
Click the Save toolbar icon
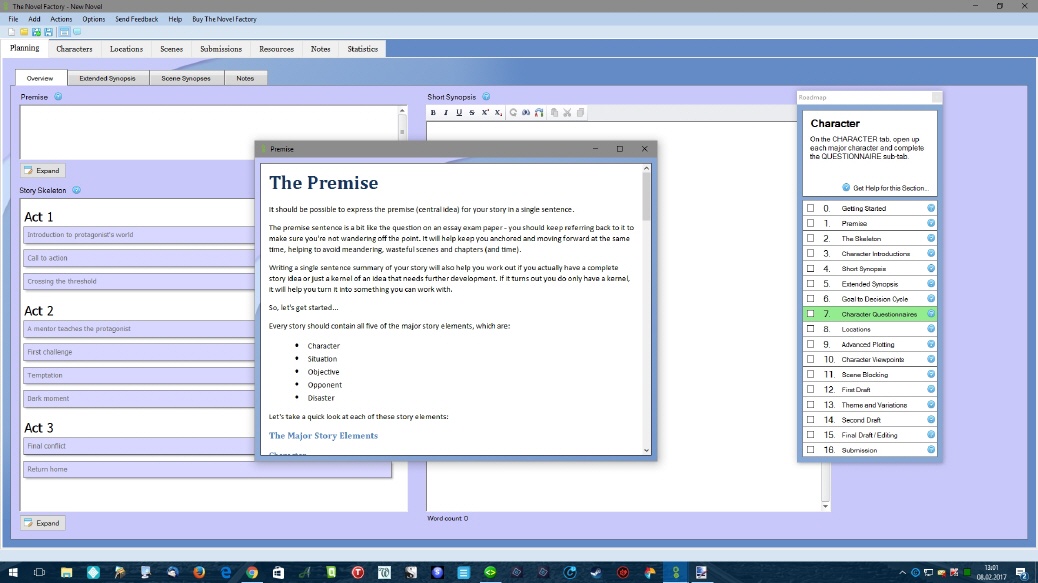48,32
